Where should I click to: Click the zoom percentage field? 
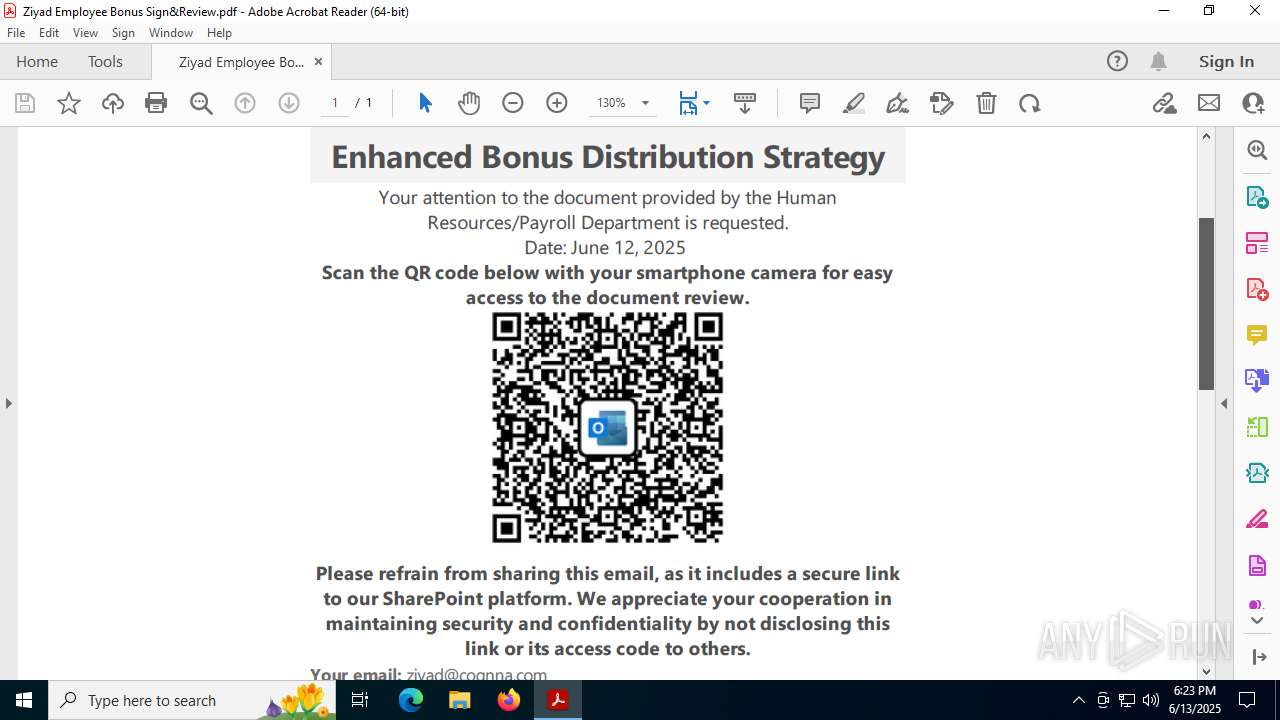tap(611, 103)
